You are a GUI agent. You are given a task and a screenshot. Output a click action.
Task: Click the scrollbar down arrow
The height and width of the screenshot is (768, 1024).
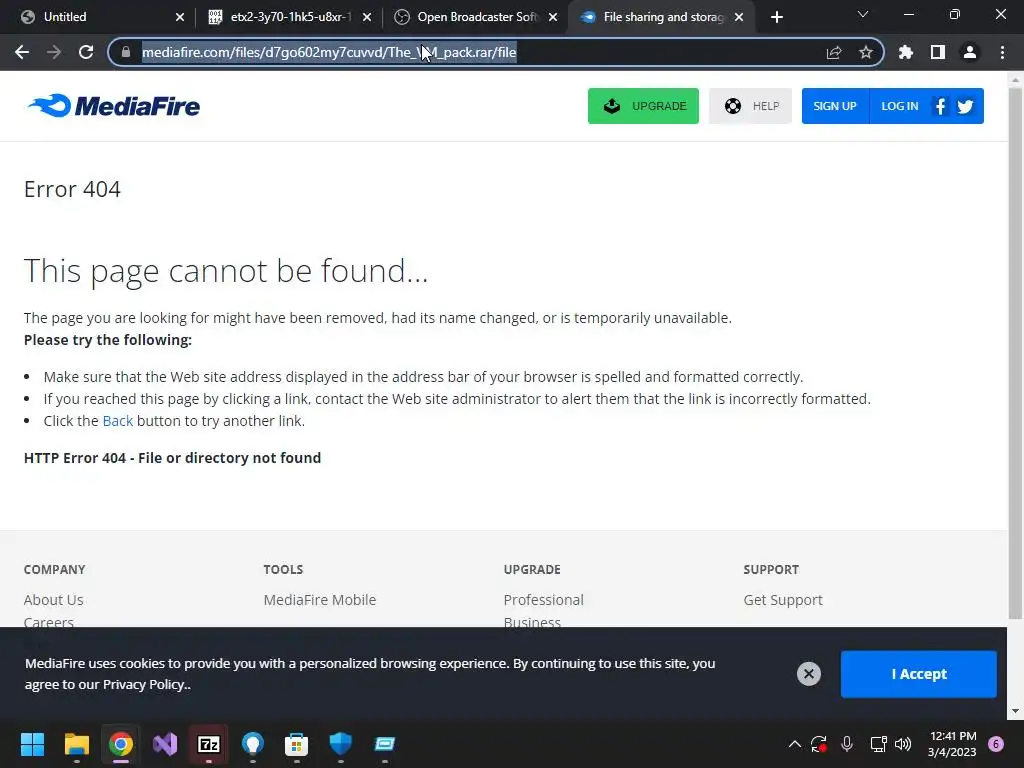pos(1015,711)
